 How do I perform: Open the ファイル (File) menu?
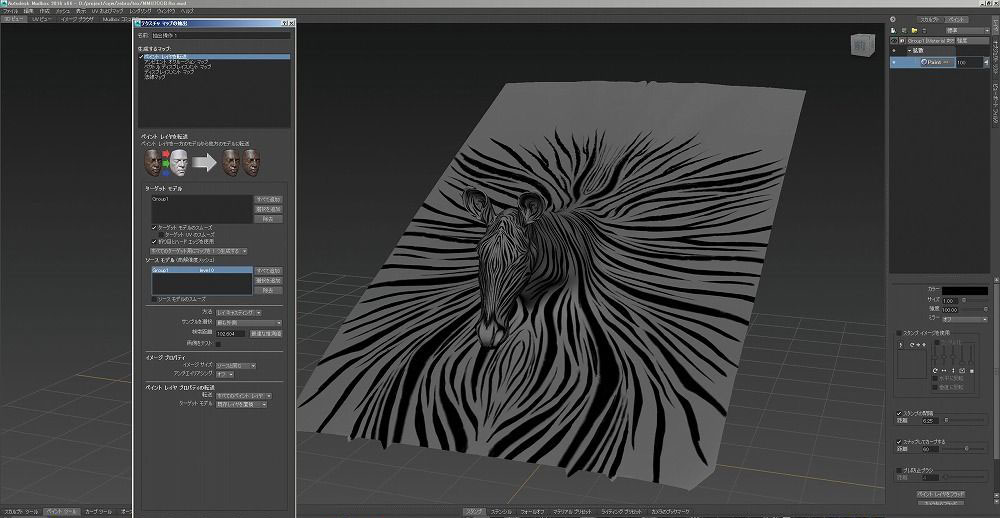click(10, 11)
